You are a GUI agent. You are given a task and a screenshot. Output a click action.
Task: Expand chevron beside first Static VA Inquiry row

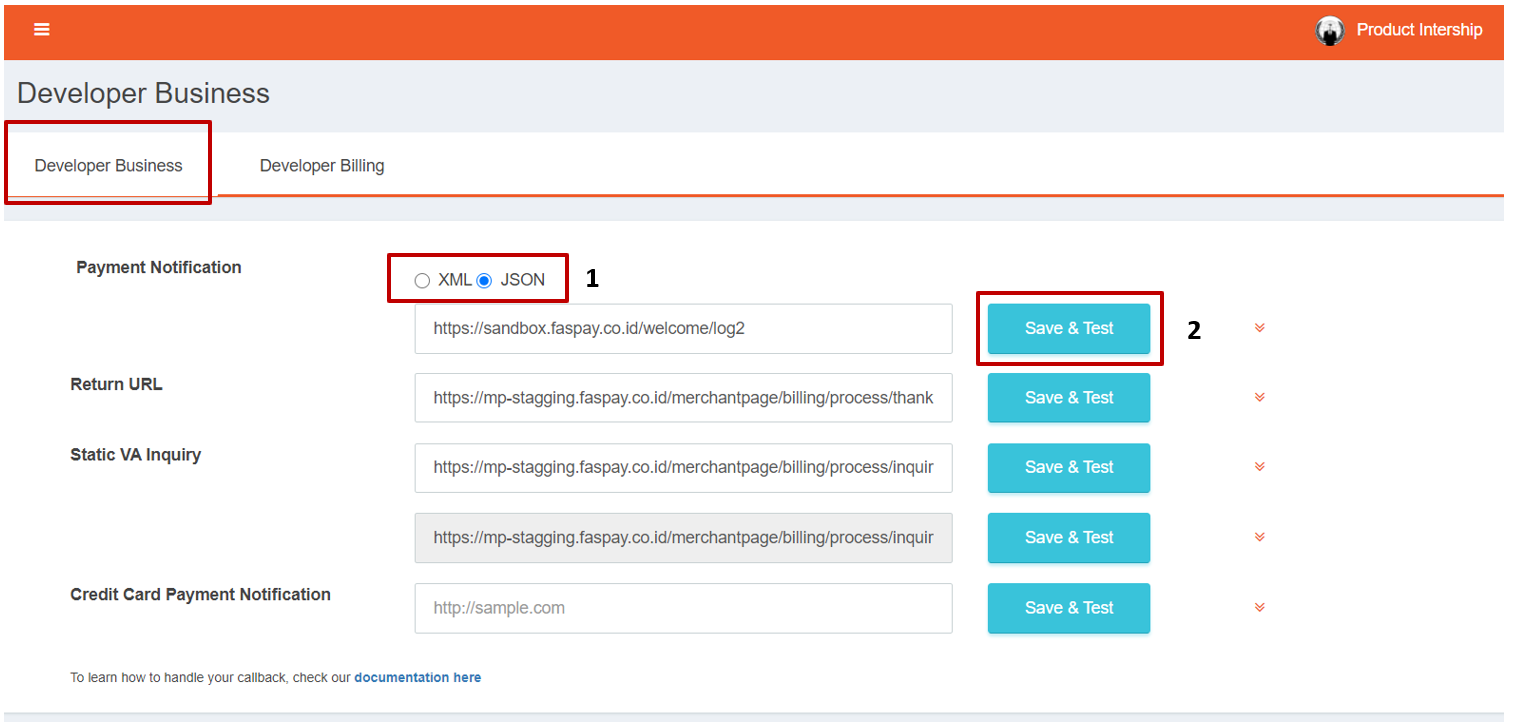coord(1259,467)
